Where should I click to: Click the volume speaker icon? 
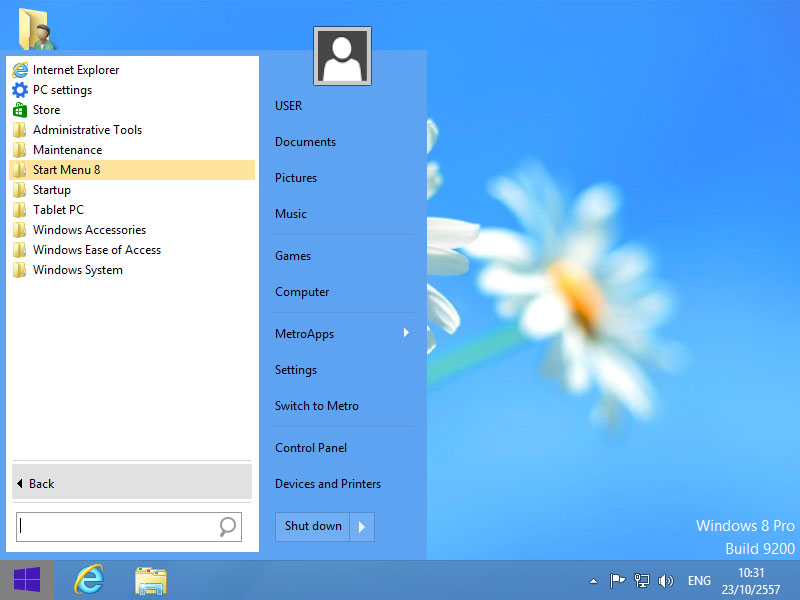tap(666, 581)
